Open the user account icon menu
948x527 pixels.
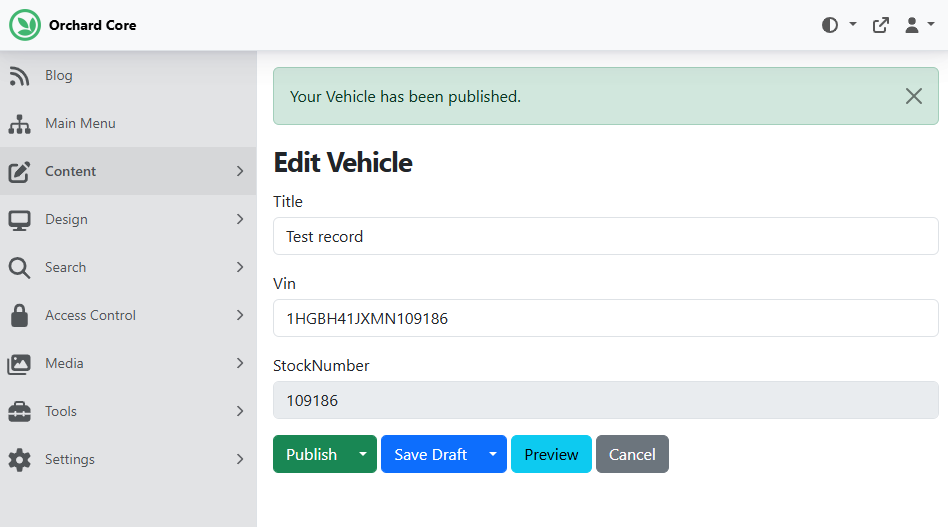pyautogui.click(x=912, y=25)
